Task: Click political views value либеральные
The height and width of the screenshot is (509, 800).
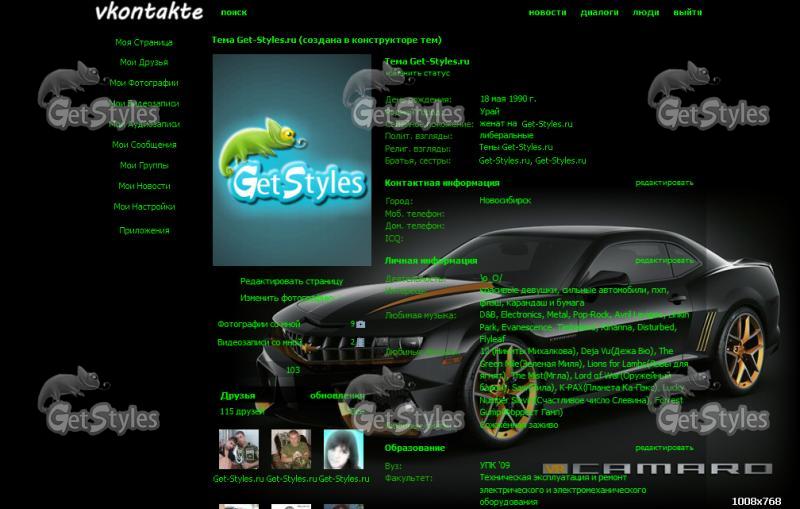Action: tap(506, 136)
